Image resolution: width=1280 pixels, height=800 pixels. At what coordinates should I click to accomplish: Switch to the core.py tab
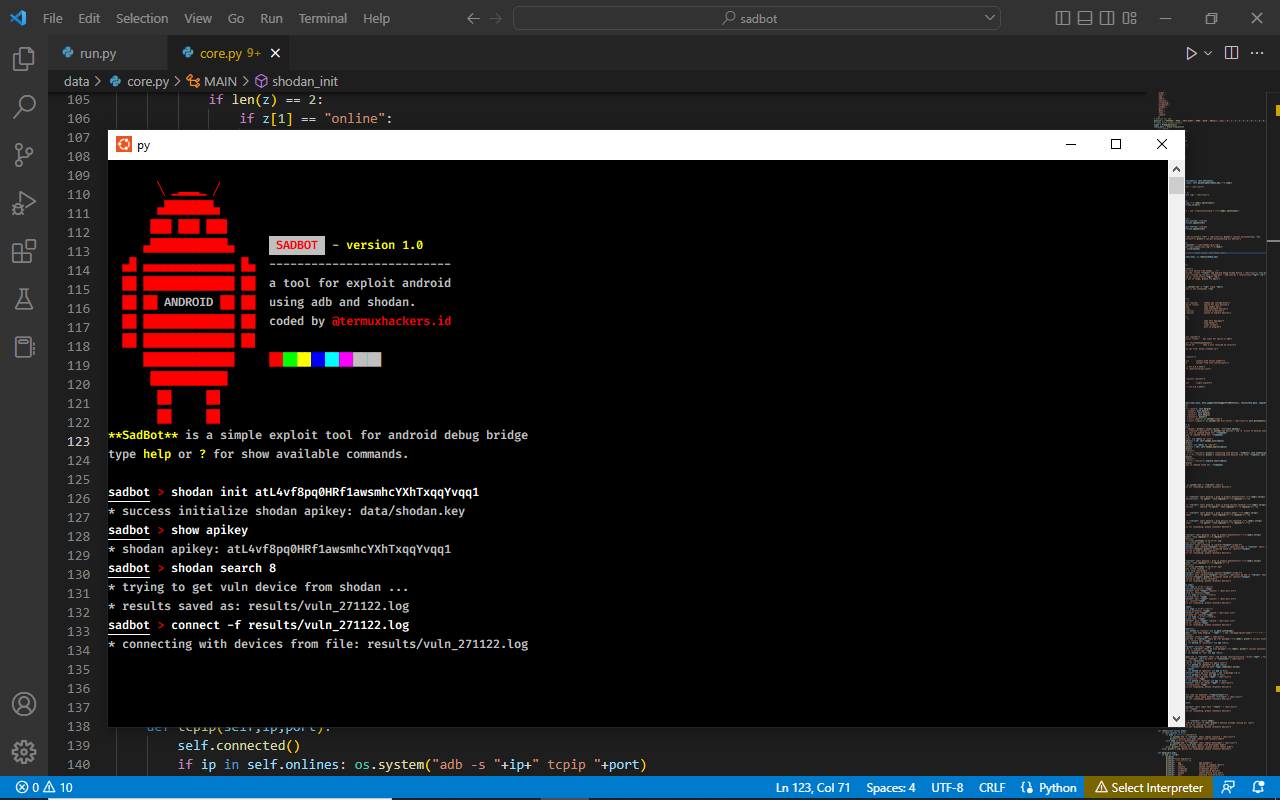[230, 53]
